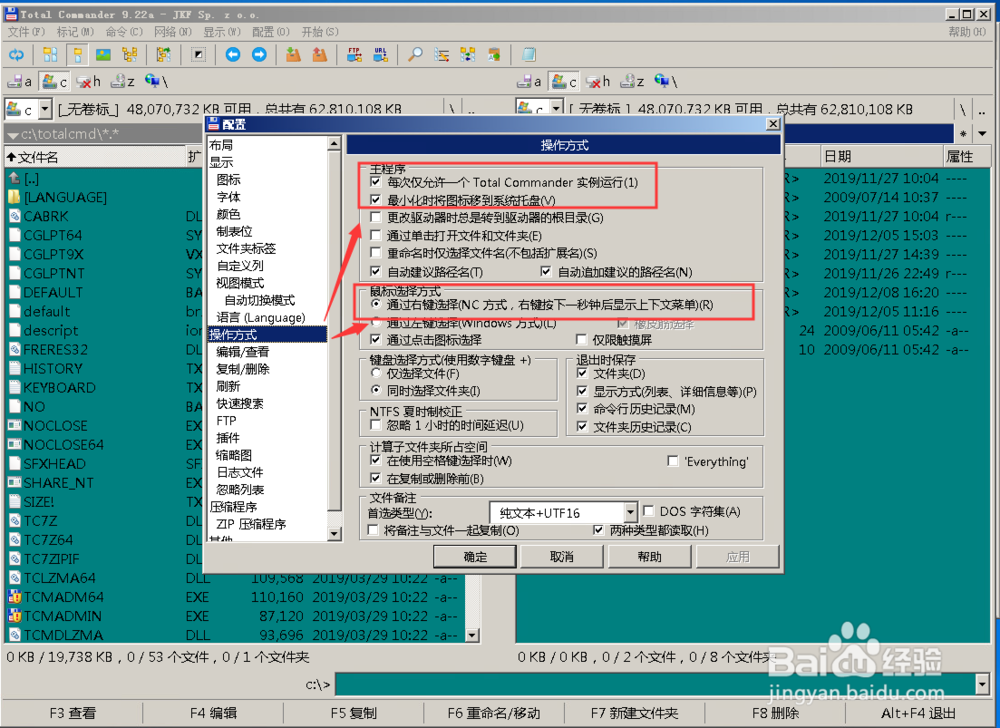The width and height of the screenshot is (1000, 728).
Task: Open left panel path c:\totalcmd history arrow
Action: (x=12, y=135)
